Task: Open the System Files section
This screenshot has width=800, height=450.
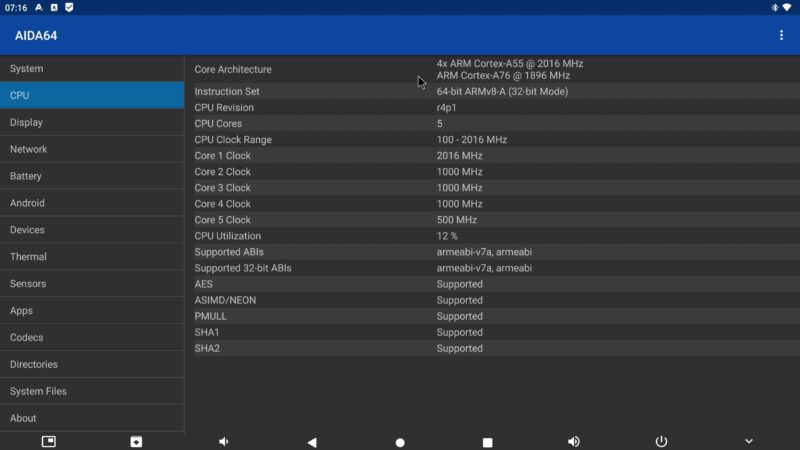Action: click(x=92, y=391)
